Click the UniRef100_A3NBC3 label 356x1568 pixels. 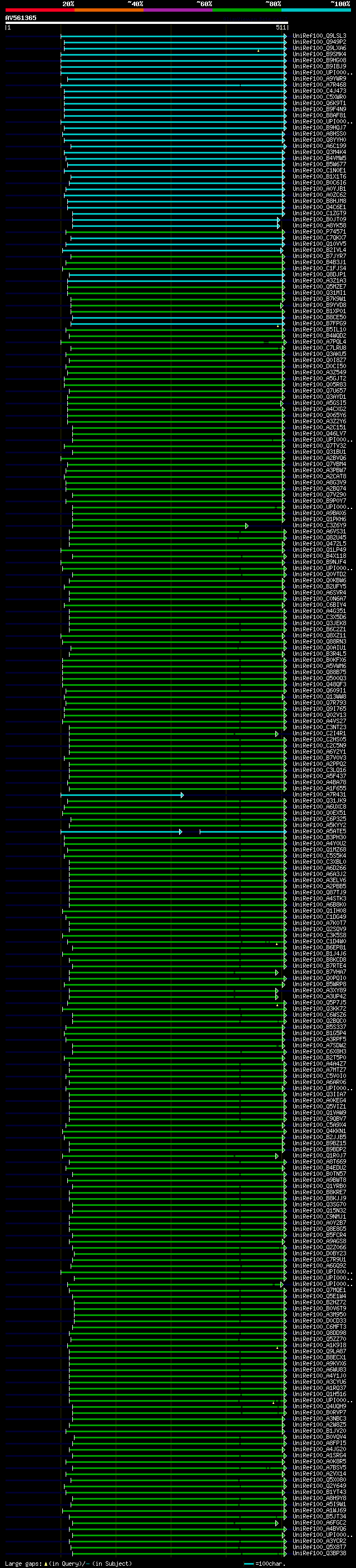click(x=319, y=1419)
